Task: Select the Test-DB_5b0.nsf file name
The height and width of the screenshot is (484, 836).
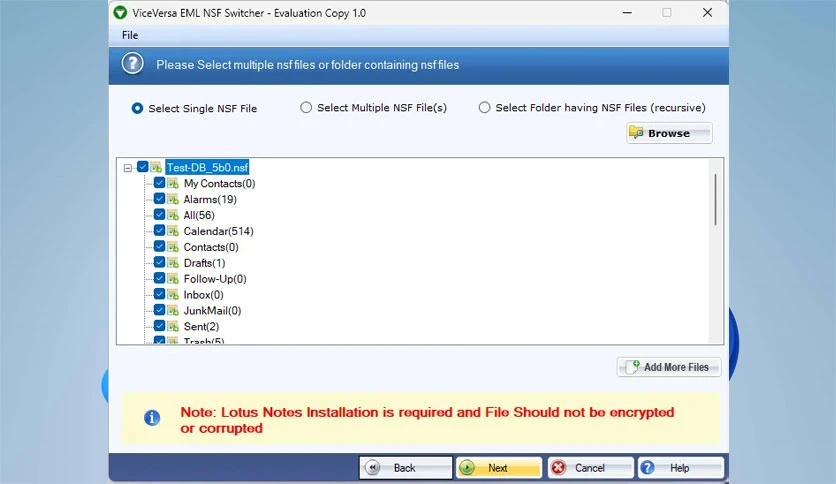Action: (207, 167)
